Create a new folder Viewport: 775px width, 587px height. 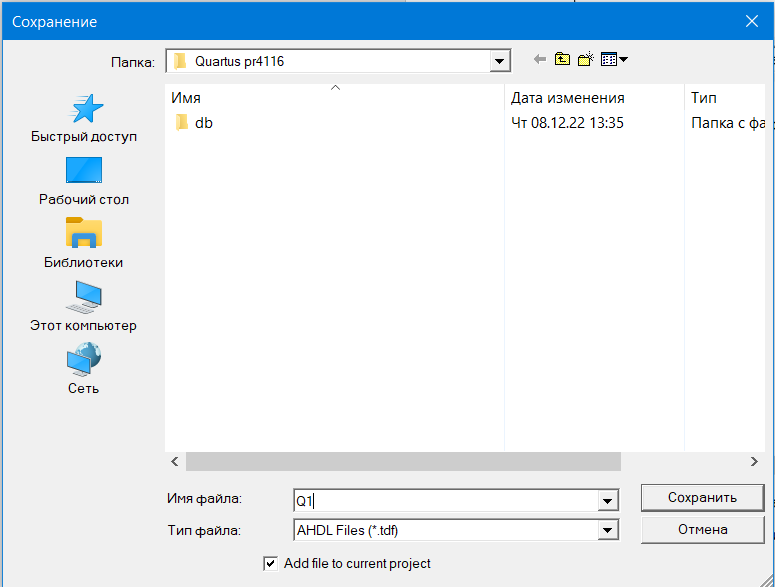click(586, 60)
